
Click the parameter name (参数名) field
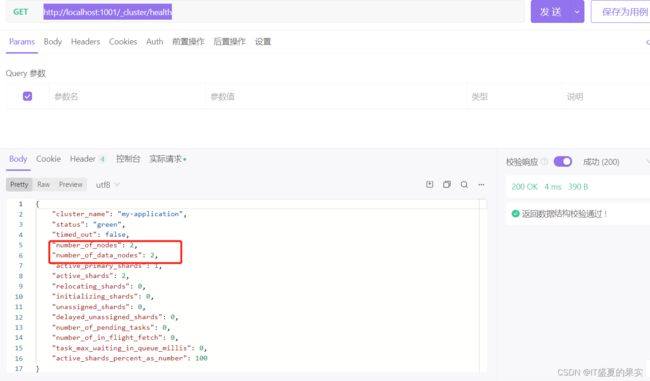coord(128,97)
